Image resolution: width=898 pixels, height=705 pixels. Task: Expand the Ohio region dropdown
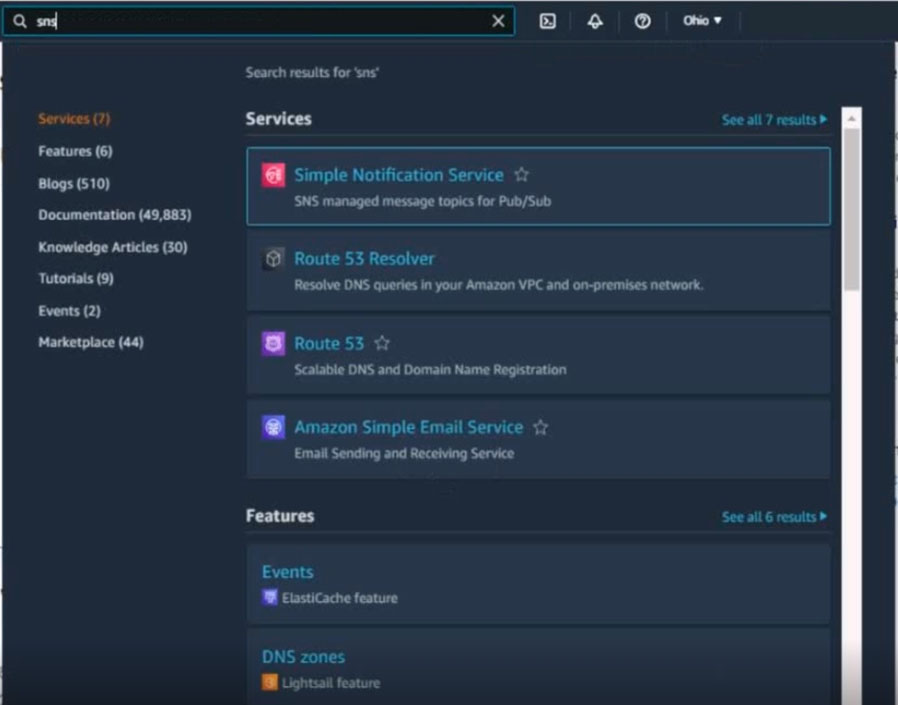pyautogui.click(x=702, y=21)
